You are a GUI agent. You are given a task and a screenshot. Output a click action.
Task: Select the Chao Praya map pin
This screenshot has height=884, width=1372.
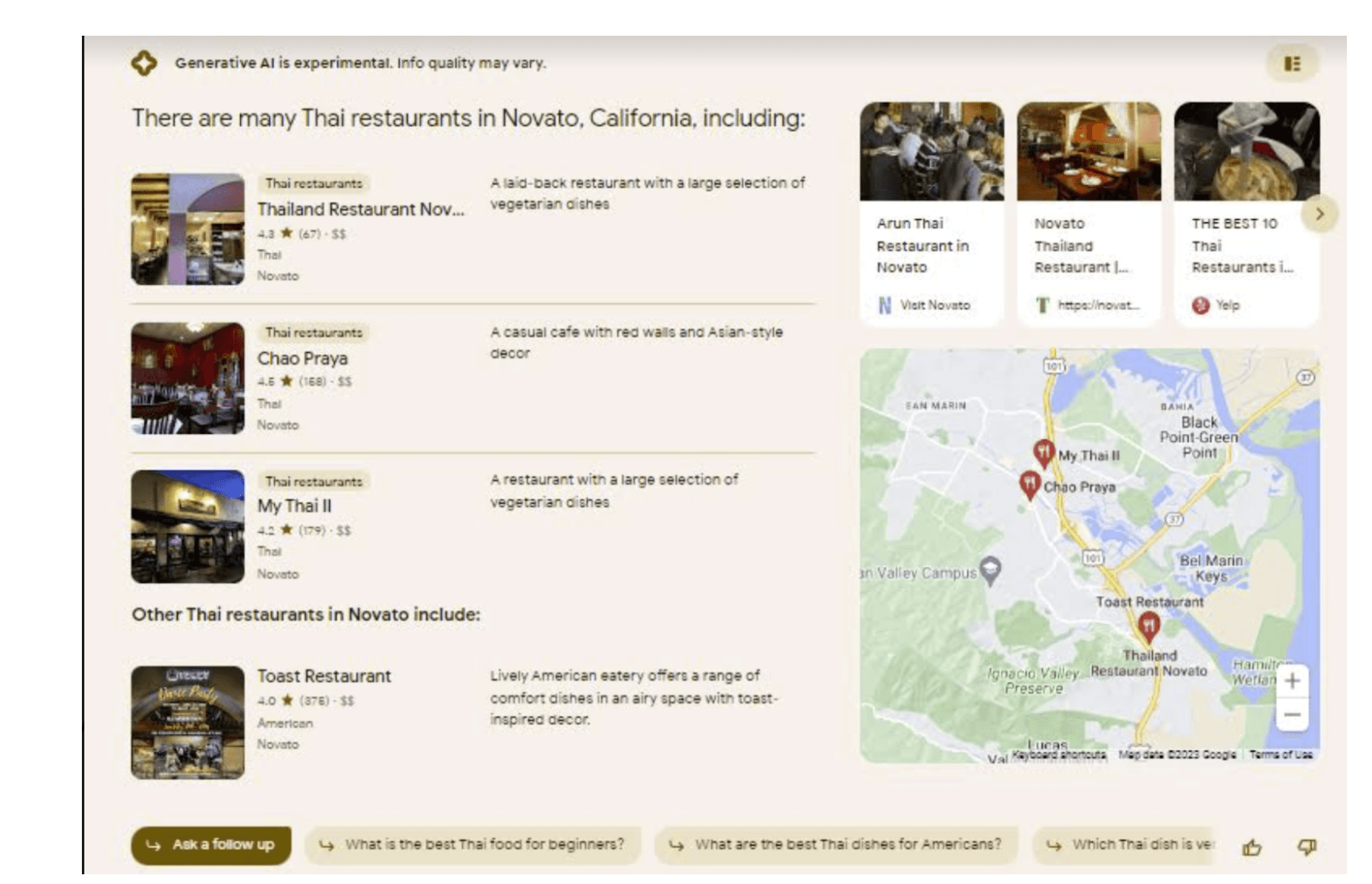coord(1030,482)
